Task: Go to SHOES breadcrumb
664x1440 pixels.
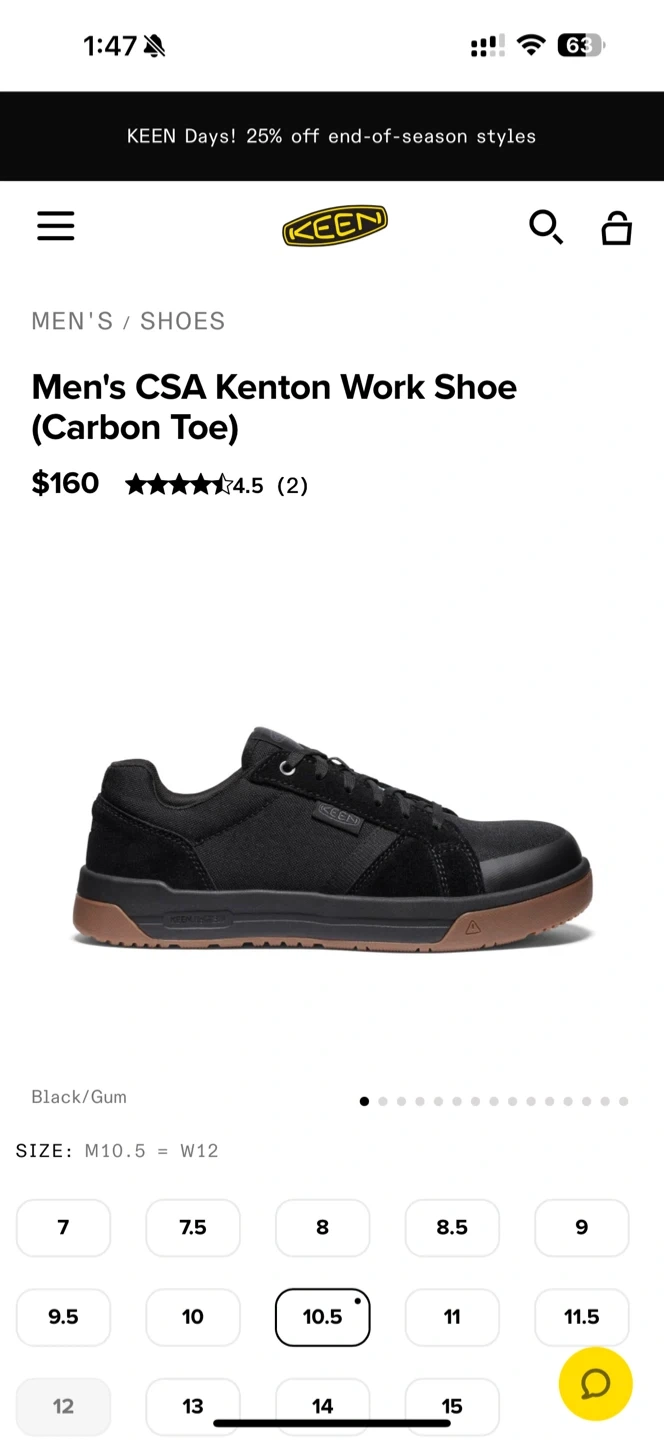Action: 183,321
